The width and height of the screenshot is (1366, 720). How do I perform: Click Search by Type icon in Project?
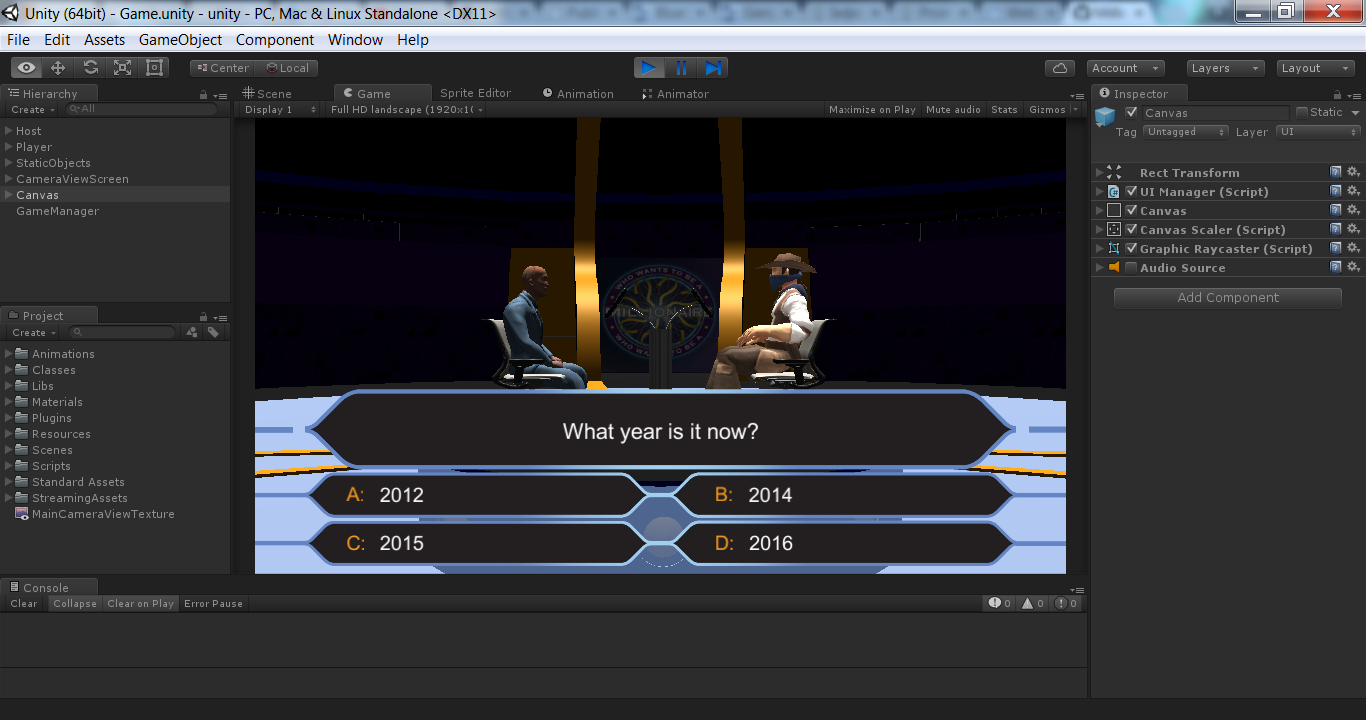[192, 333]
